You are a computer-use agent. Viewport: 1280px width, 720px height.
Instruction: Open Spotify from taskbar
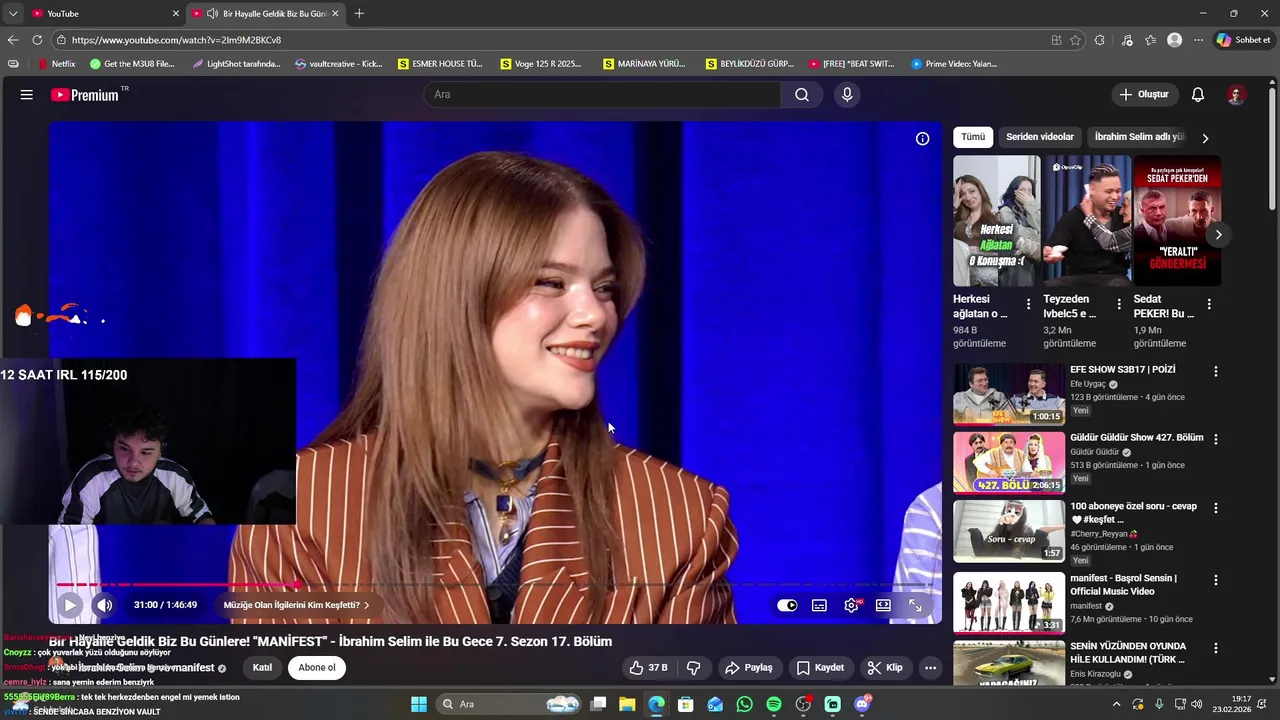[x=774, y=704]
